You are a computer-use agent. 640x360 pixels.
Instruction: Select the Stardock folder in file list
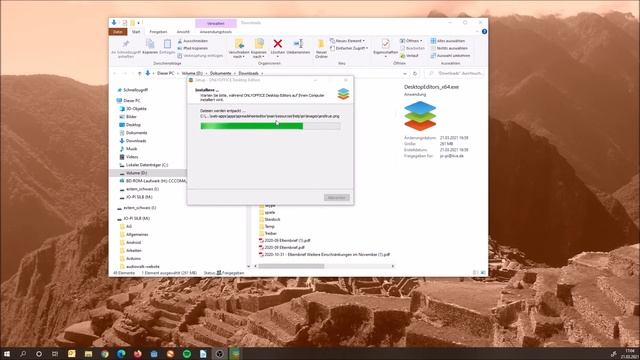272,220
